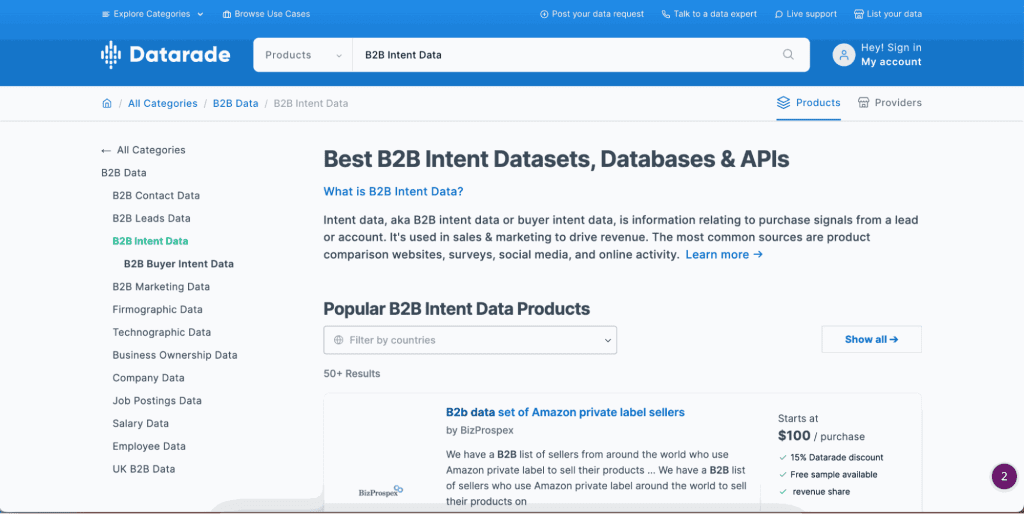
Task: Click the user avatar icon
Action: [844, 55]
